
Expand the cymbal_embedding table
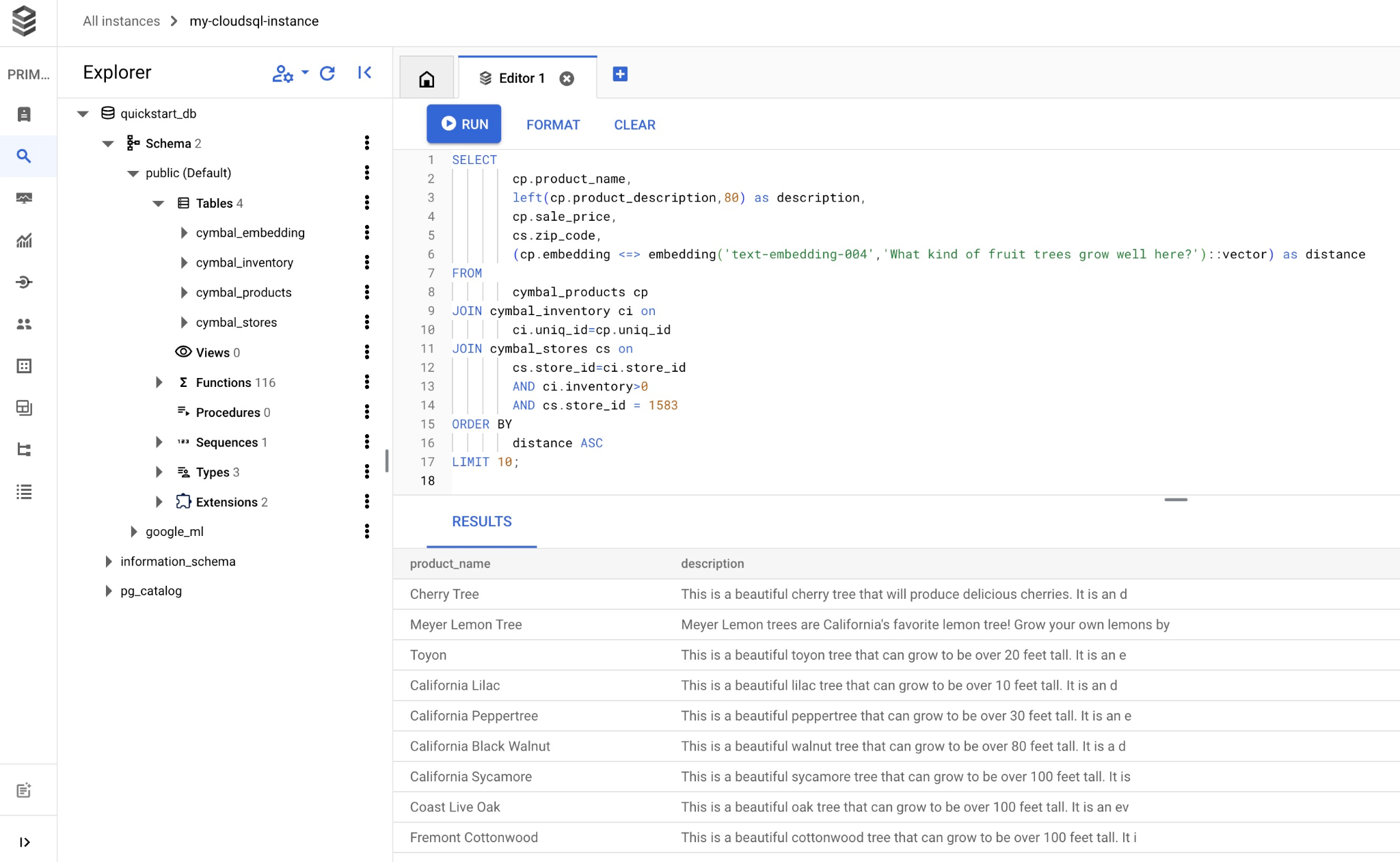tap(183, 233)
